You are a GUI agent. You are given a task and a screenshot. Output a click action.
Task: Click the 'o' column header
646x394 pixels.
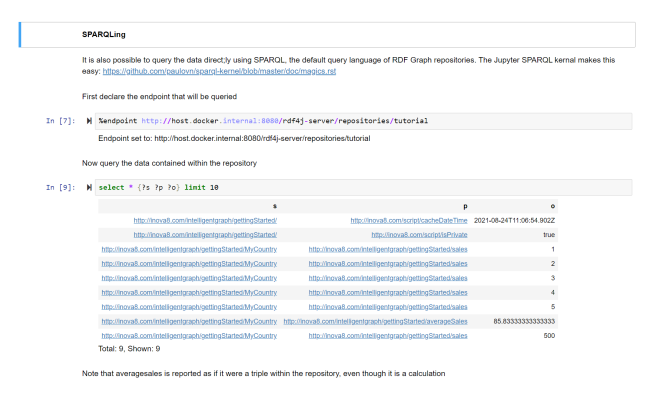click(x=552, y=206)
